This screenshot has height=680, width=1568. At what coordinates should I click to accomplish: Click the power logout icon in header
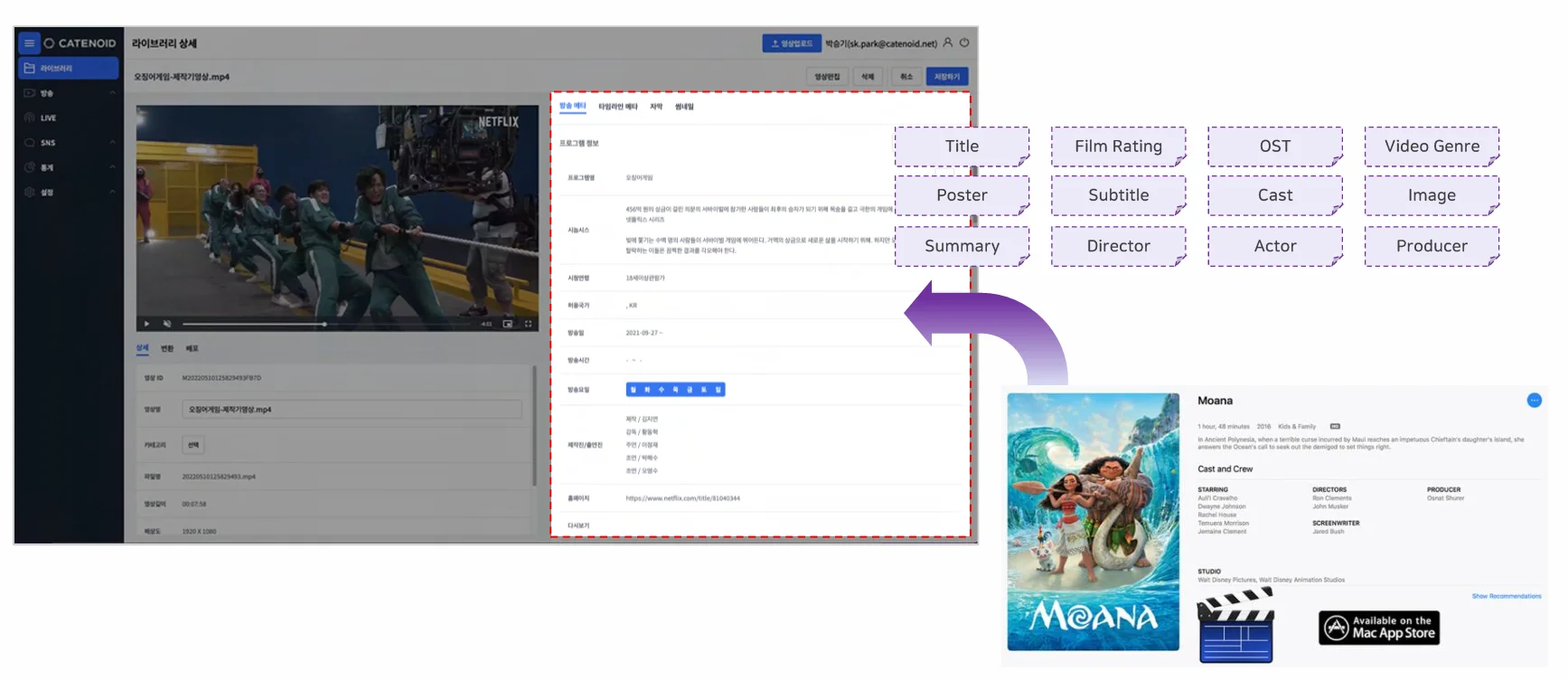(964, 42)
